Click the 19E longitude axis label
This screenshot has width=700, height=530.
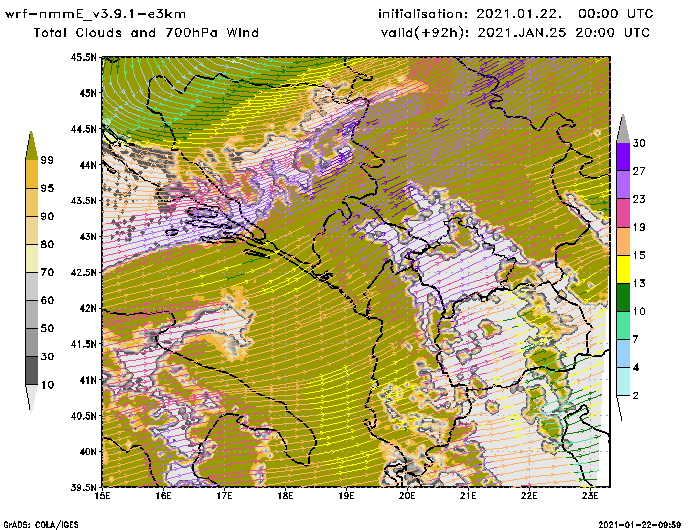pos(346,496)
